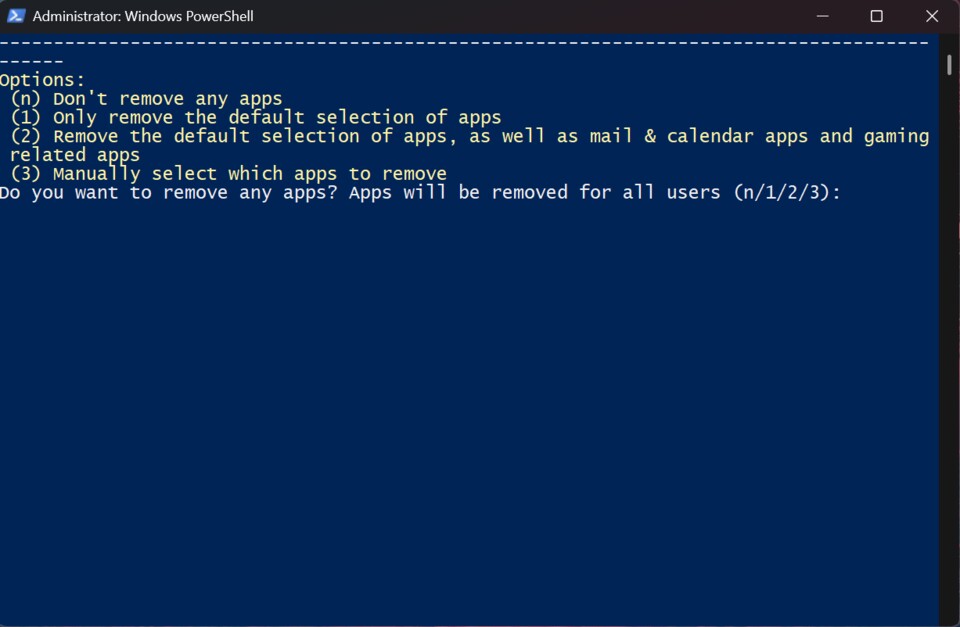
Task: Maximize the PowerShell window
Action: (876, 16)
